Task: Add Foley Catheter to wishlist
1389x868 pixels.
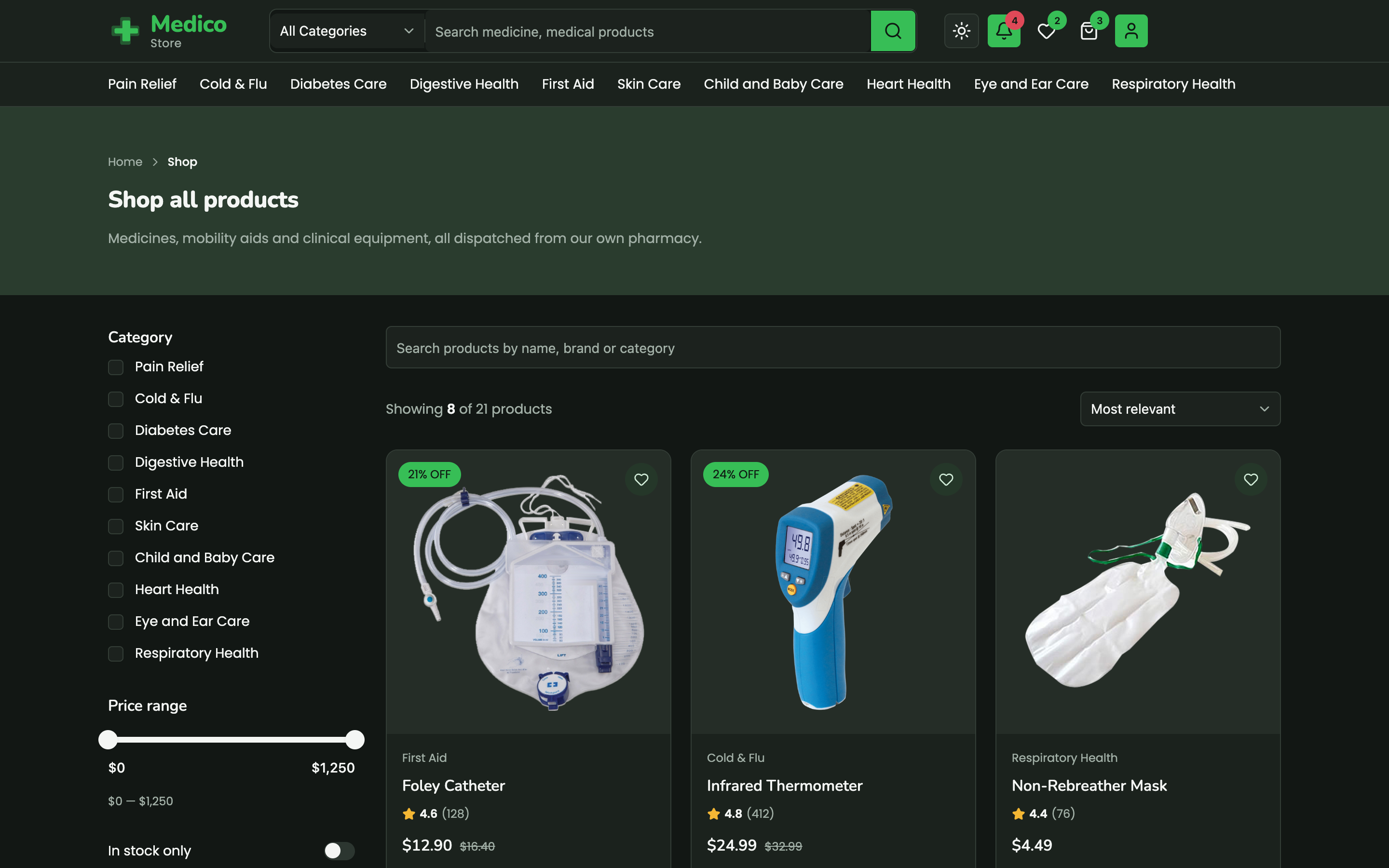Action: 641,479
